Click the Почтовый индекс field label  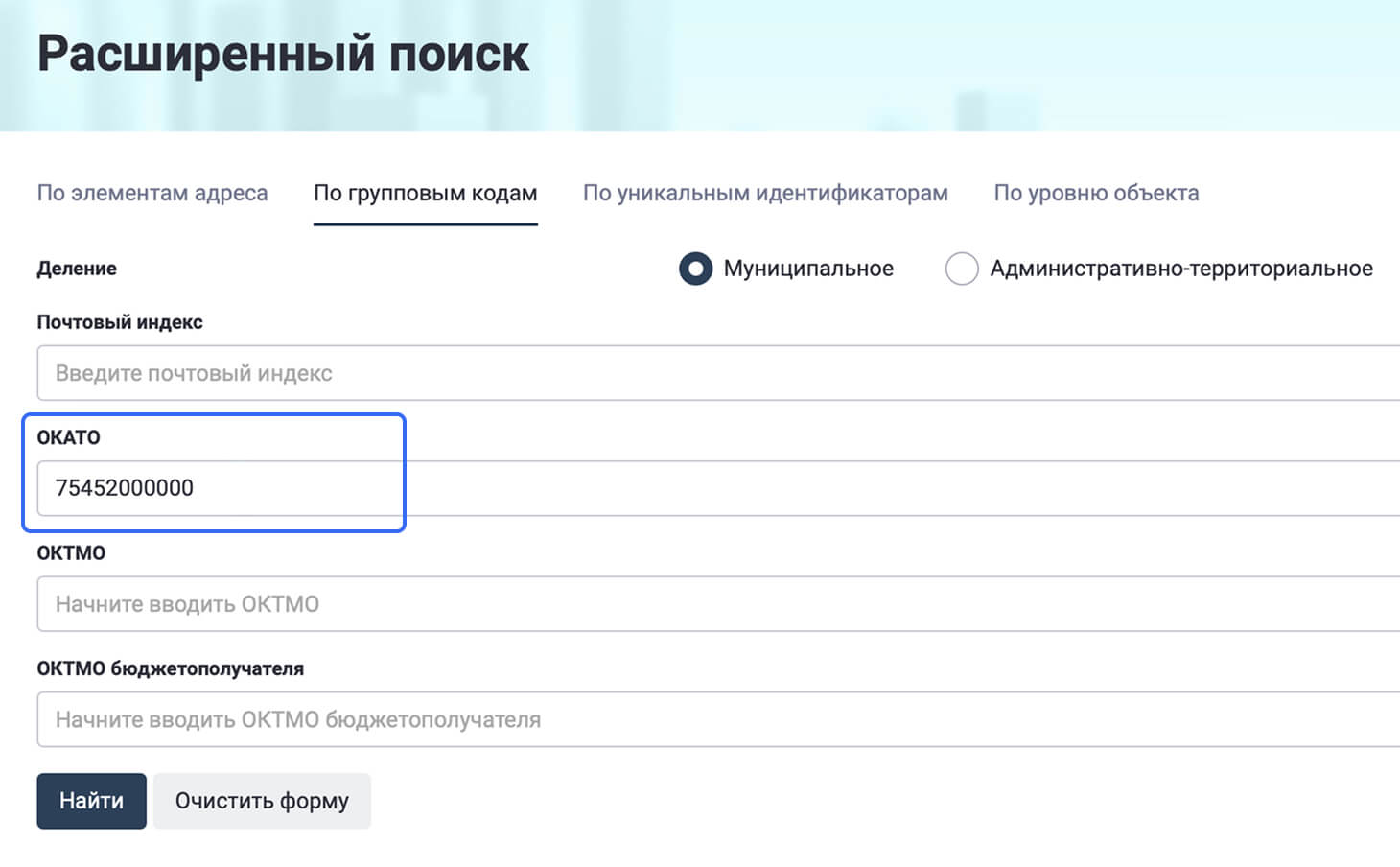coord(120,322)
